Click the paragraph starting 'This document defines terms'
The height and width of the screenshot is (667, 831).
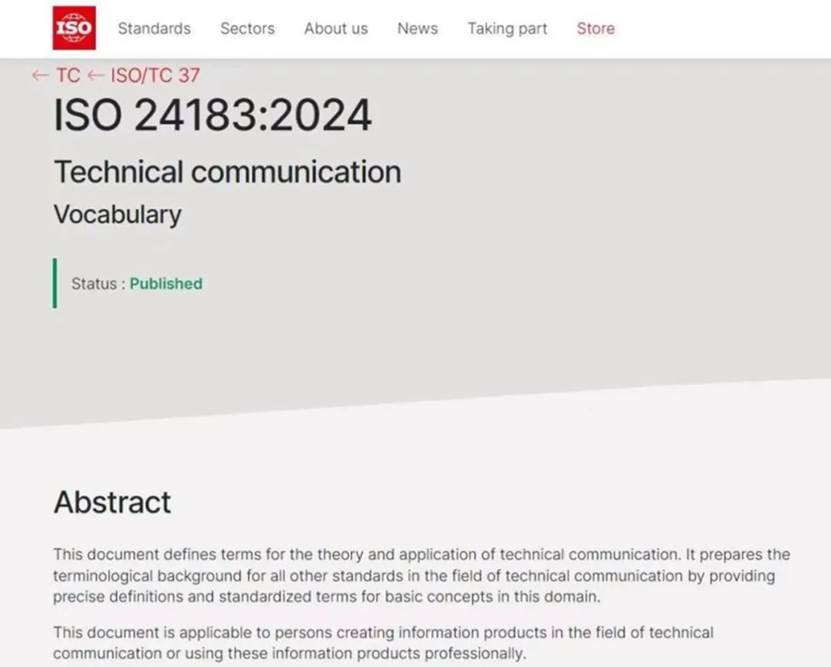[x=421, y=575]
